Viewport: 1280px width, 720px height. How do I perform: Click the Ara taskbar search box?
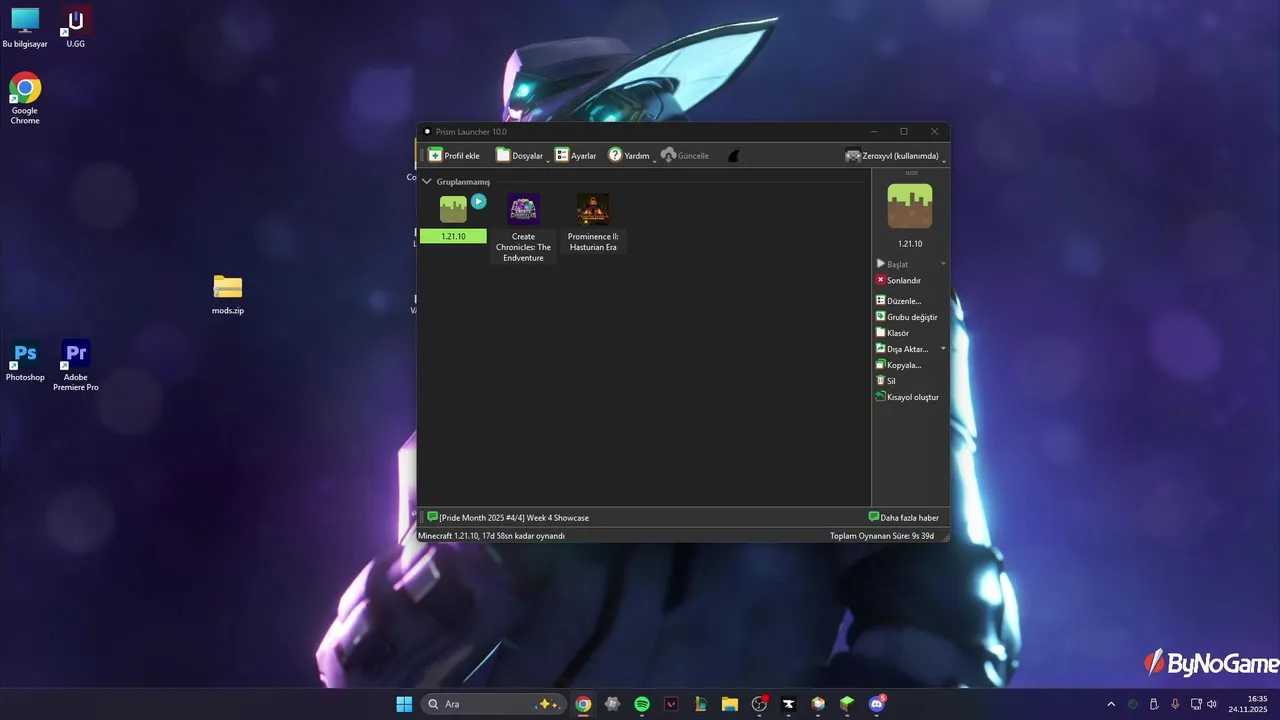(493, 704)
